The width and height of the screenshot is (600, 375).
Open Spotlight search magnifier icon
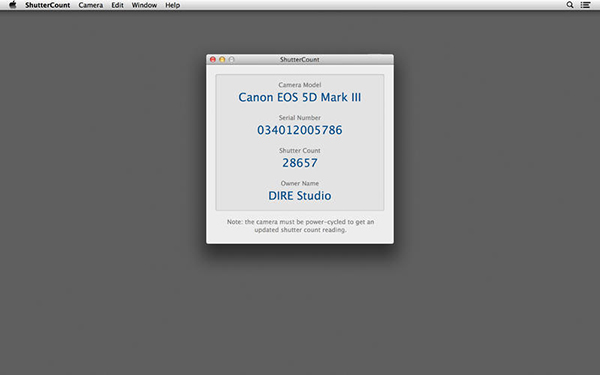tap(570, 5)
